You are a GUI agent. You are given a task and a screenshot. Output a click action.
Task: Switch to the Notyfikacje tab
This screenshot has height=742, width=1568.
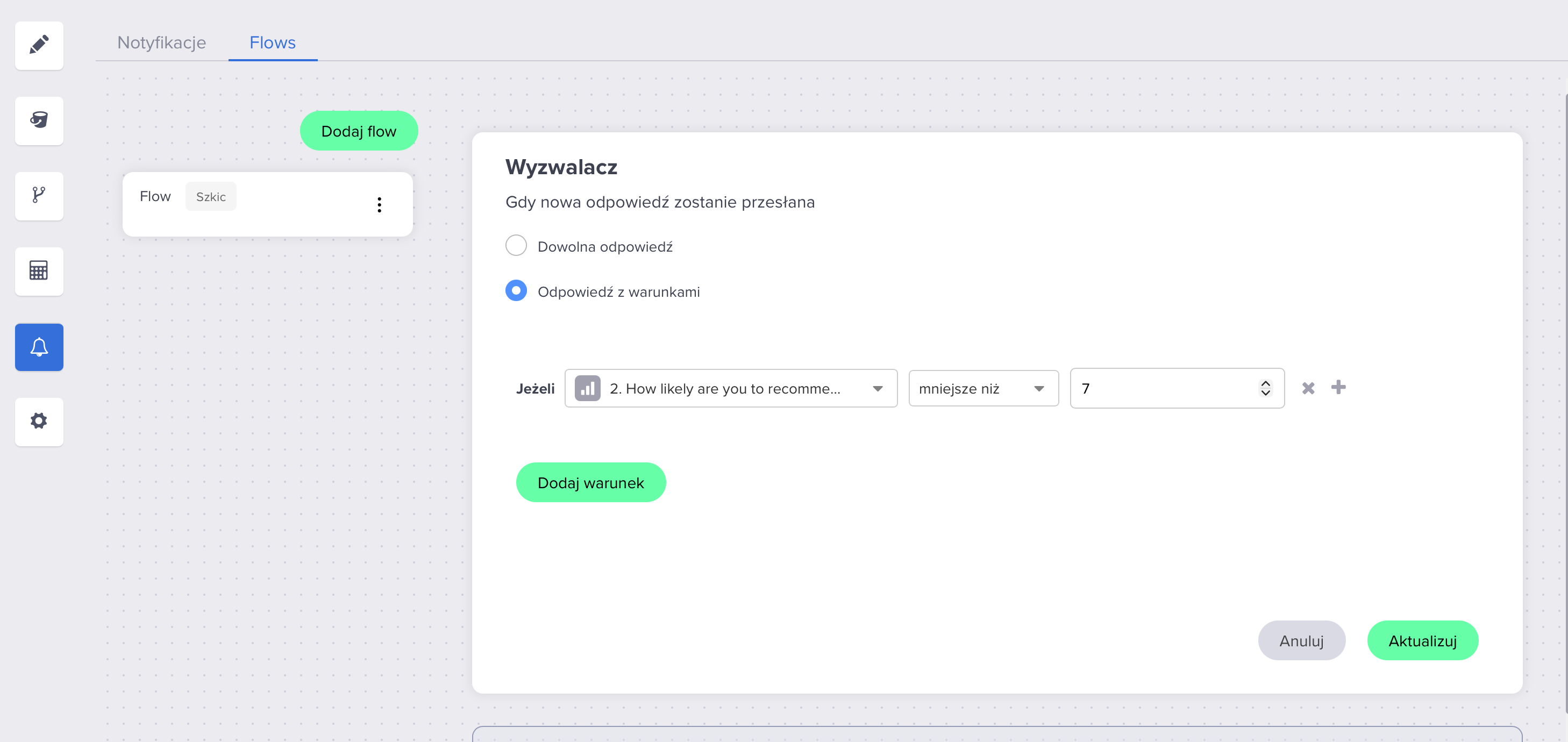click(x=161, y=42)
